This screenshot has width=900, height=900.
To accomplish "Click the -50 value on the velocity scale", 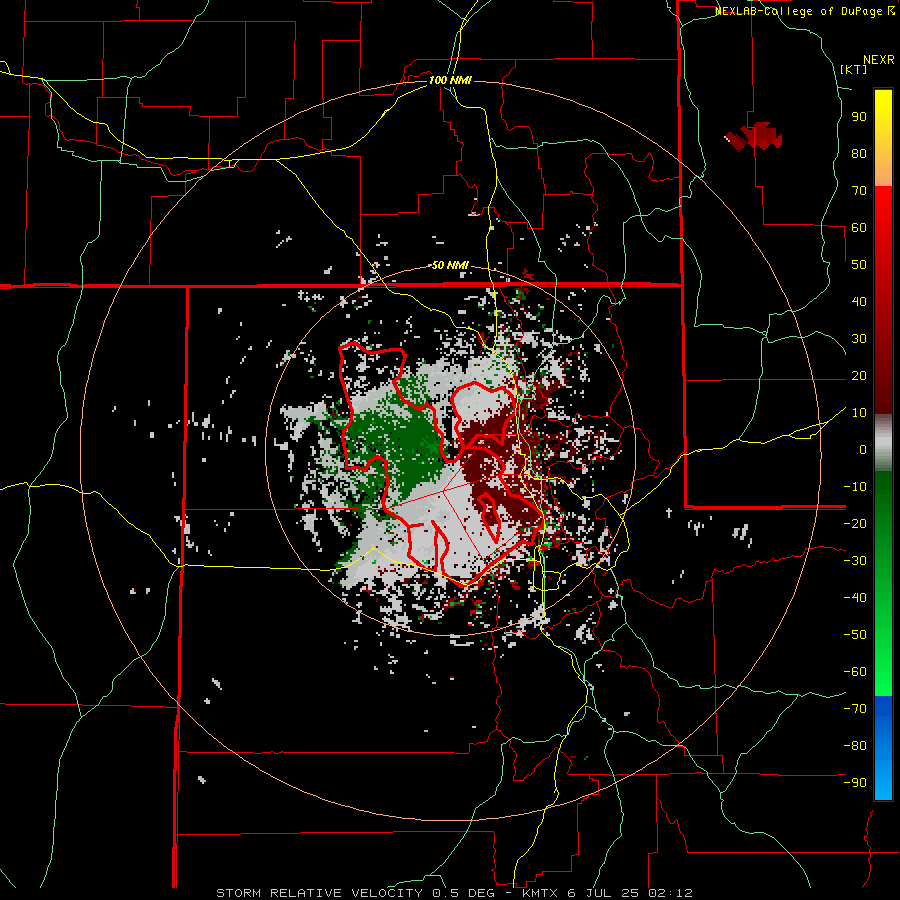I will coord(855,635).
